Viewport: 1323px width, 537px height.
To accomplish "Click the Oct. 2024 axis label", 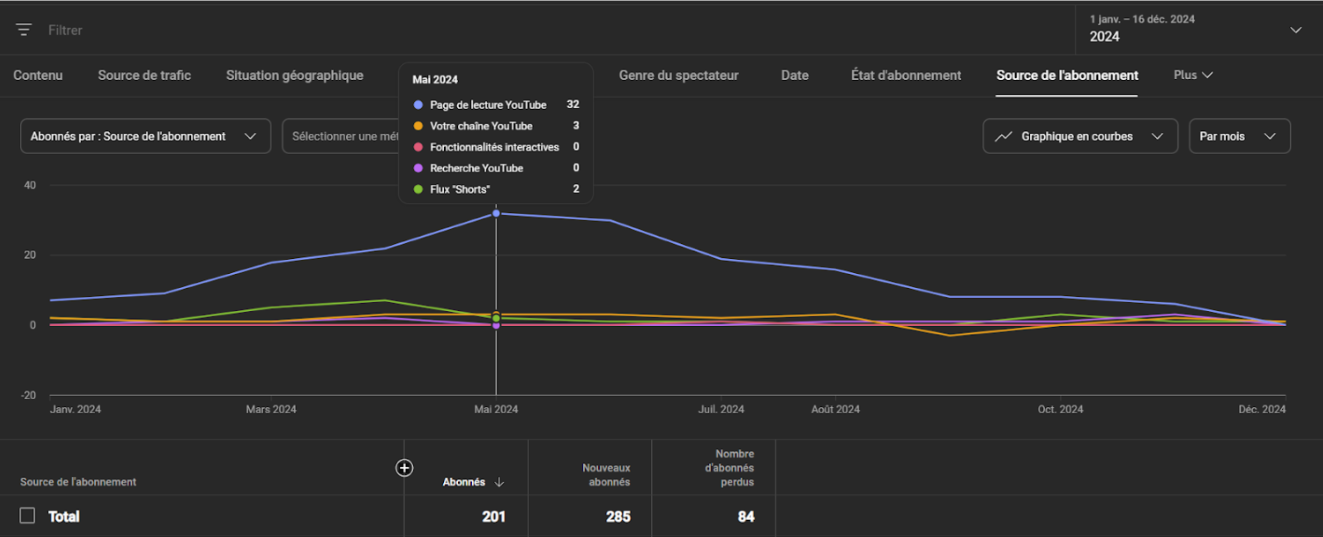I will 1060,409.
